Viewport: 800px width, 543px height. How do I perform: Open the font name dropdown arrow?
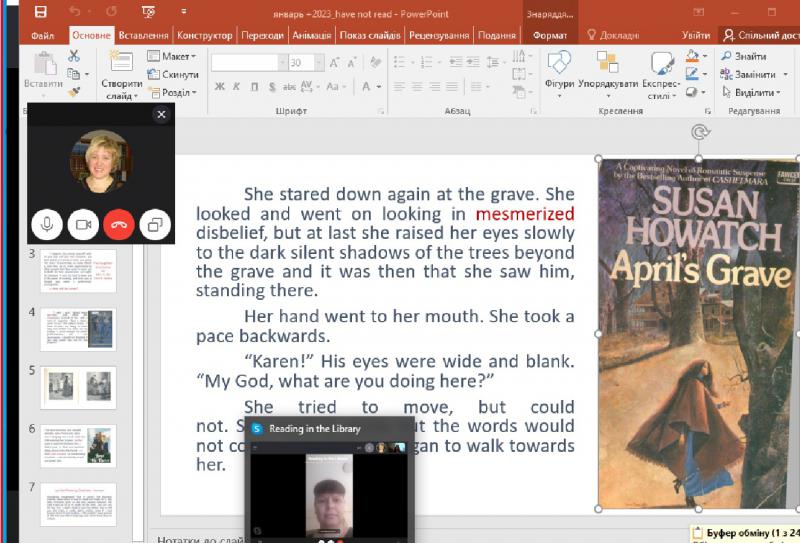(x=283, y=63)
